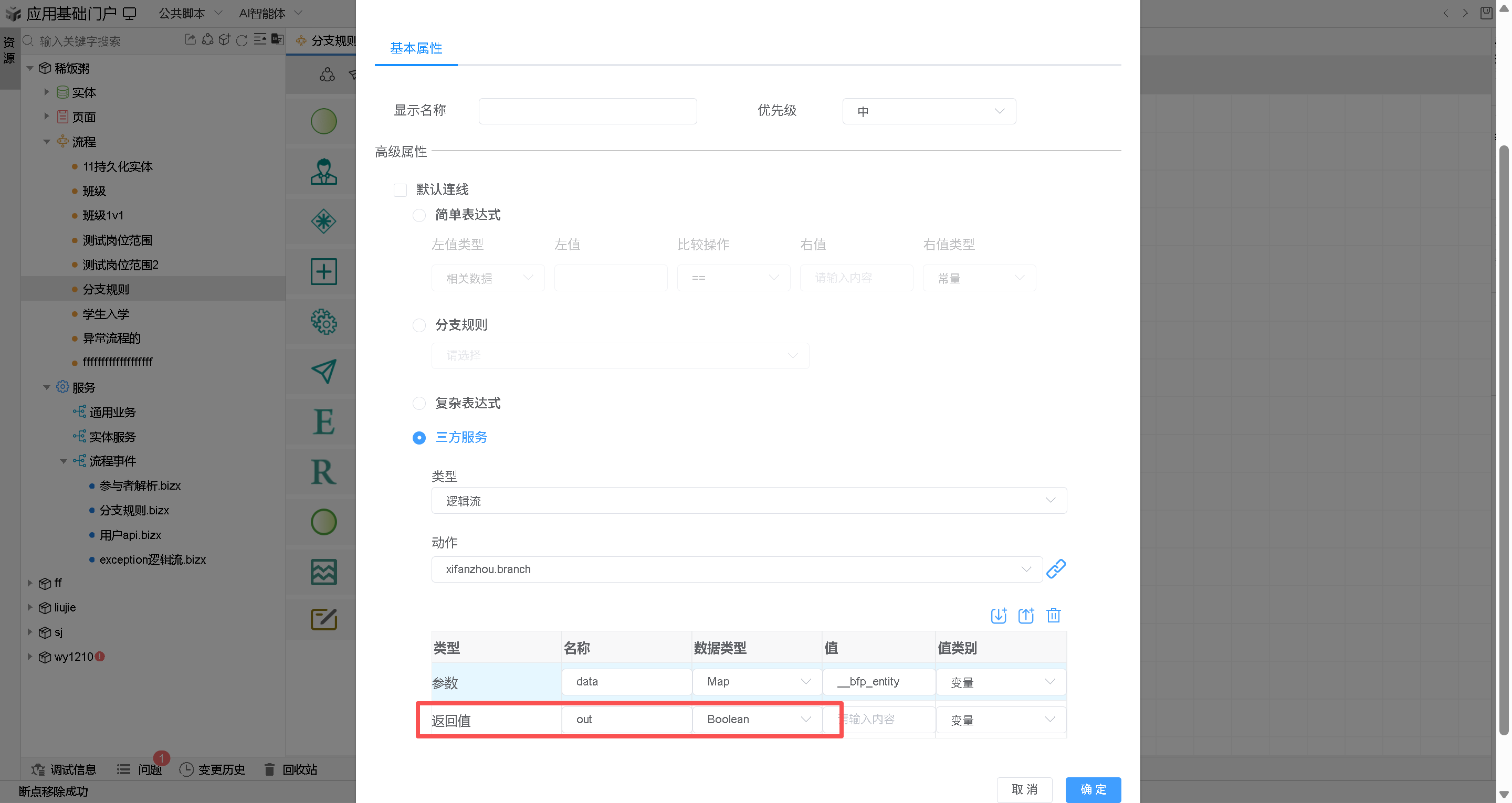This screenshot has height=803, width=1512.
Task: Check the 默认连线 checkbox
Action: click(400, 190)
